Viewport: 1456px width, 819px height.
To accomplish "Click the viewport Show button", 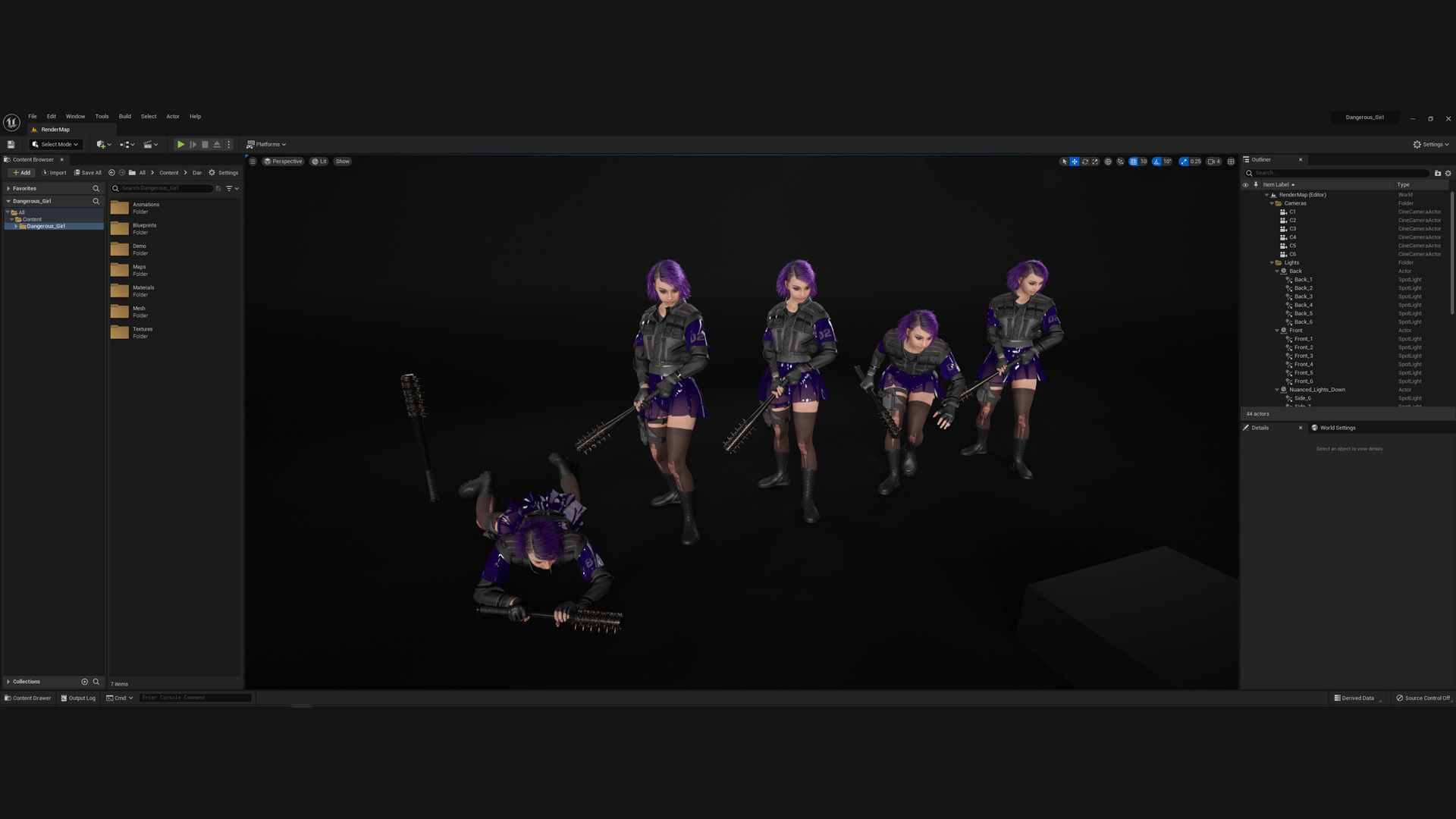I will coord(343,162).
